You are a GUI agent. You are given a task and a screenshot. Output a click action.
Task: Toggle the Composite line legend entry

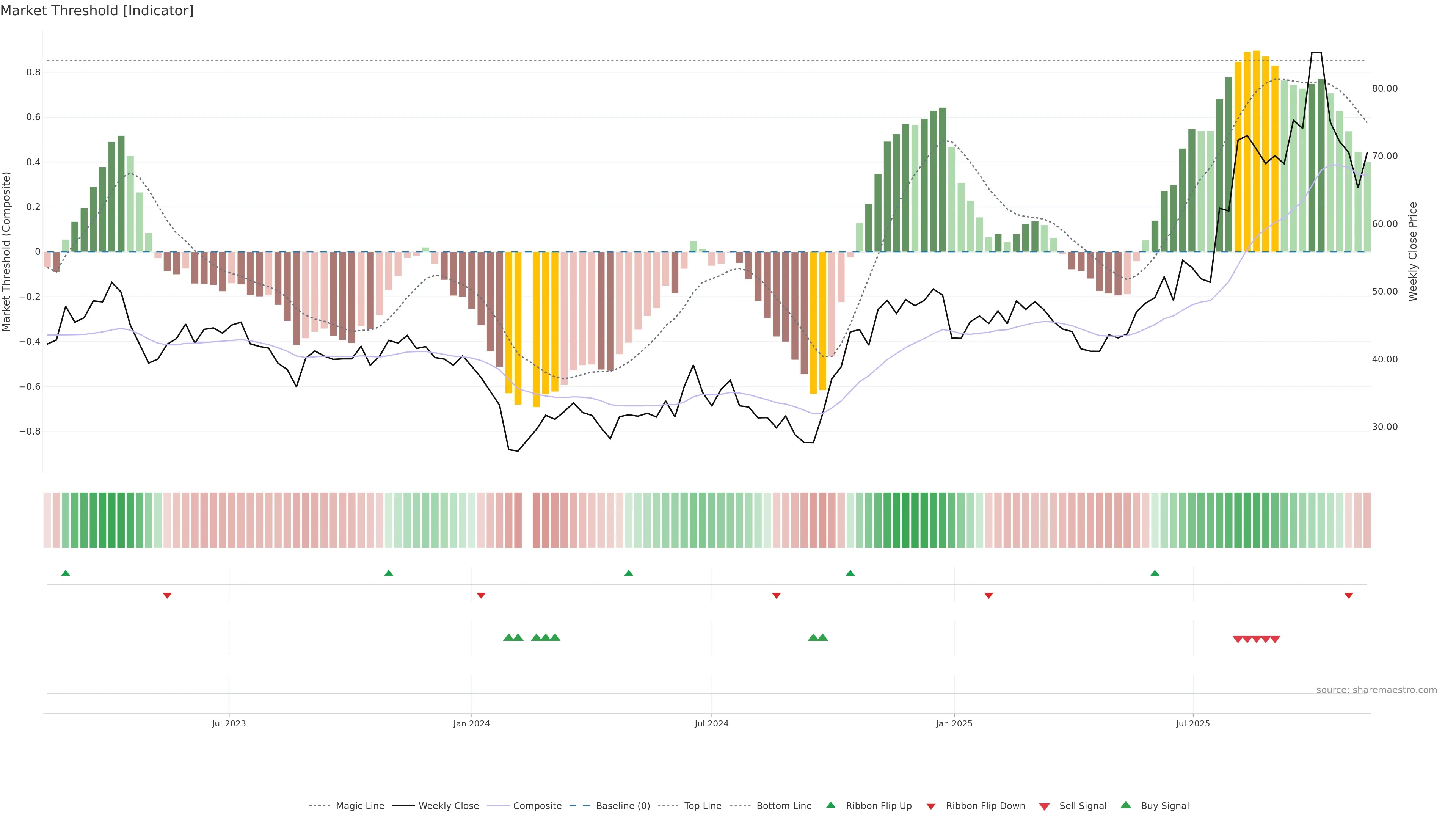(537, 806)
